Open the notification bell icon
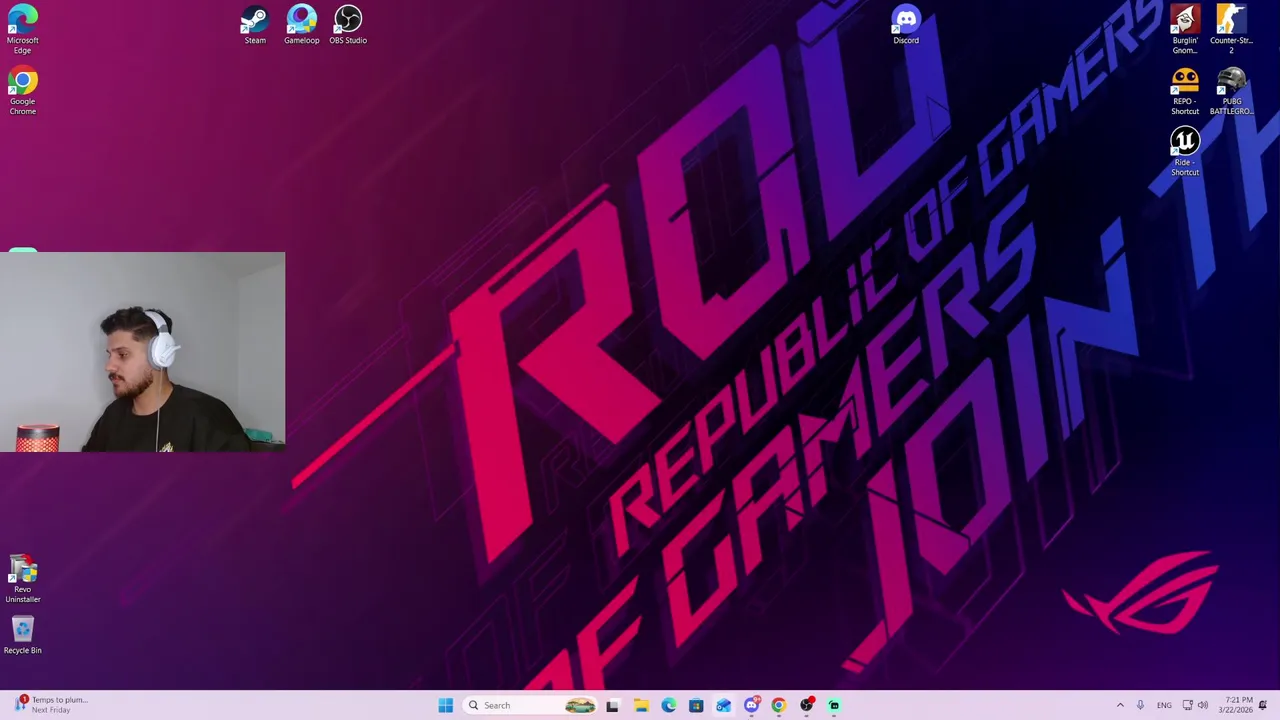Viewport: 1280px width, 720px height. (x=1263, y=705)
